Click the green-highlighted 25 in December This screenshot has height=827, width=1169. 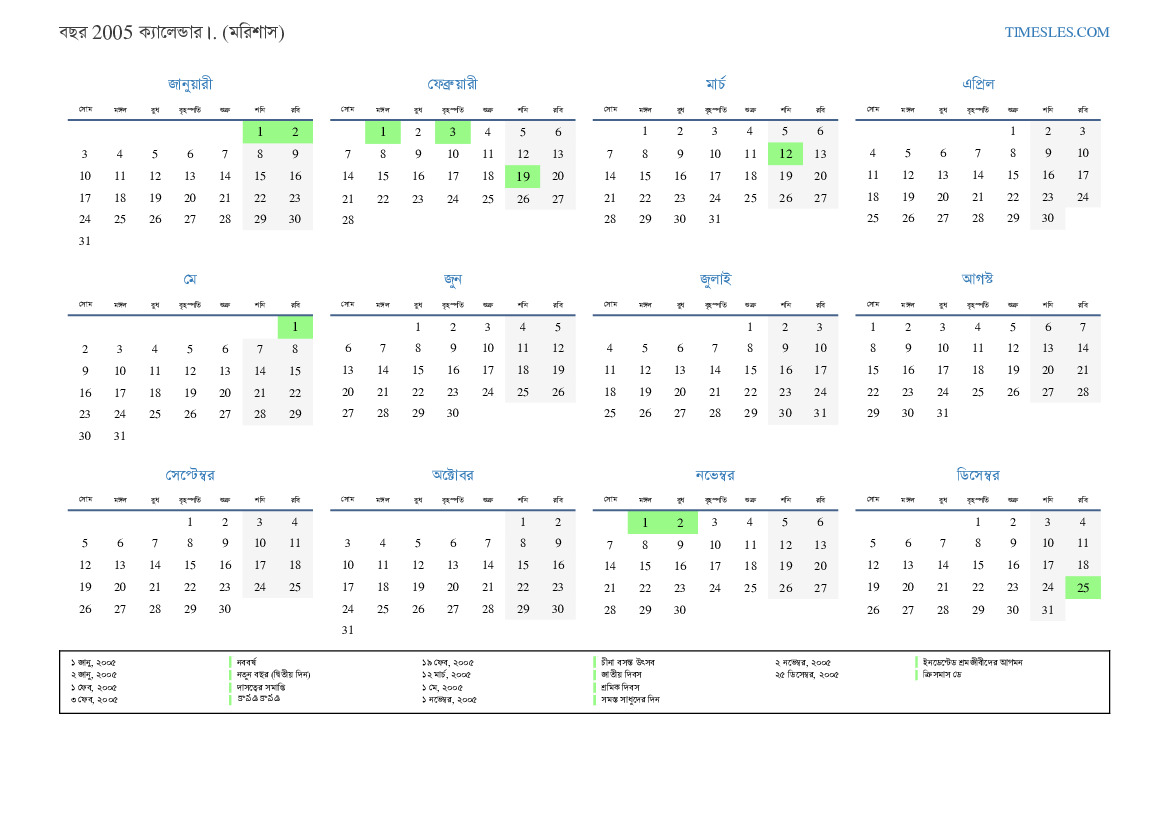[1083, 588]
